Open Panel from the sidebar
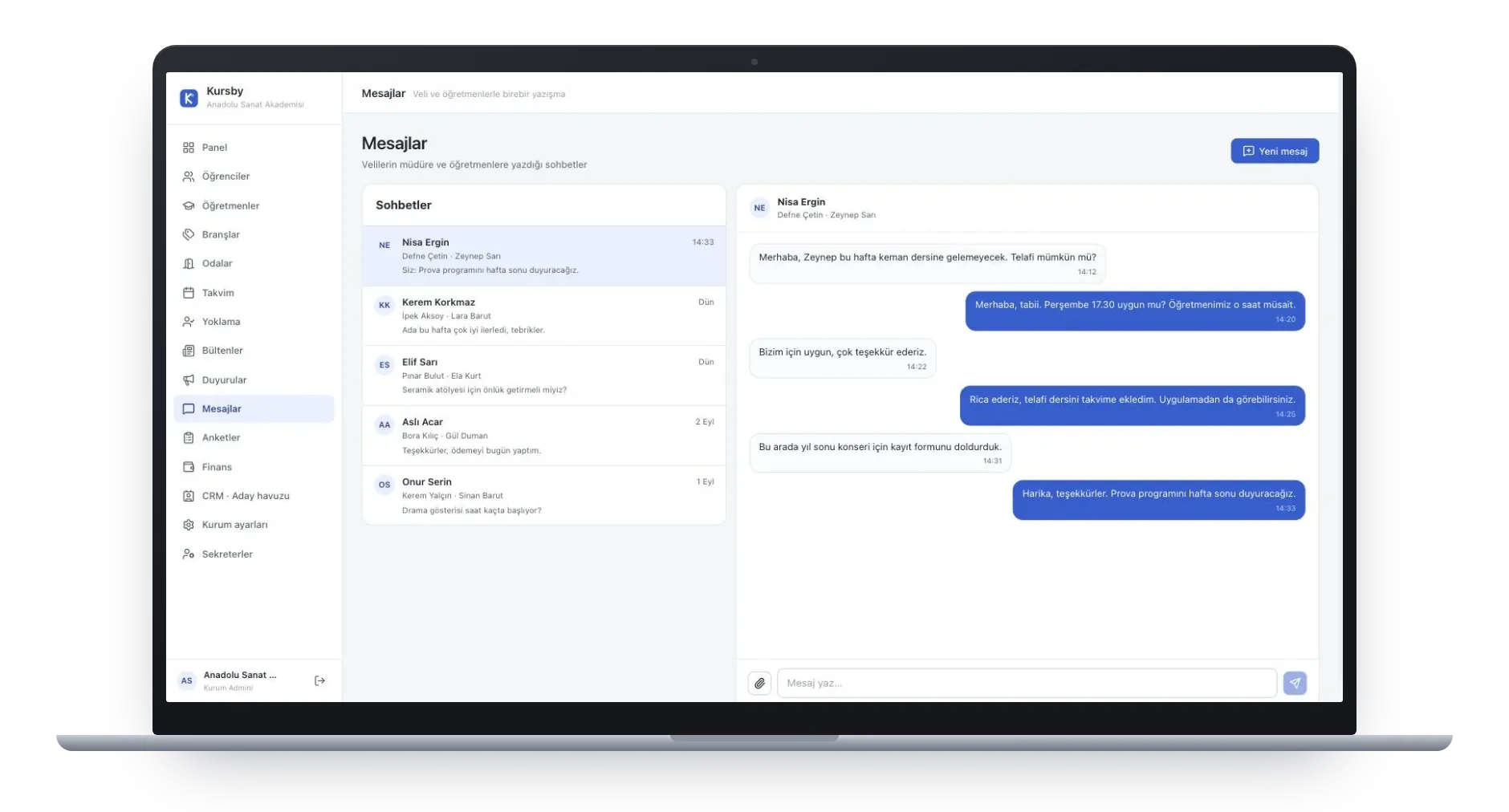Viewport: 1509px width, 812px height. coord(254,148)
